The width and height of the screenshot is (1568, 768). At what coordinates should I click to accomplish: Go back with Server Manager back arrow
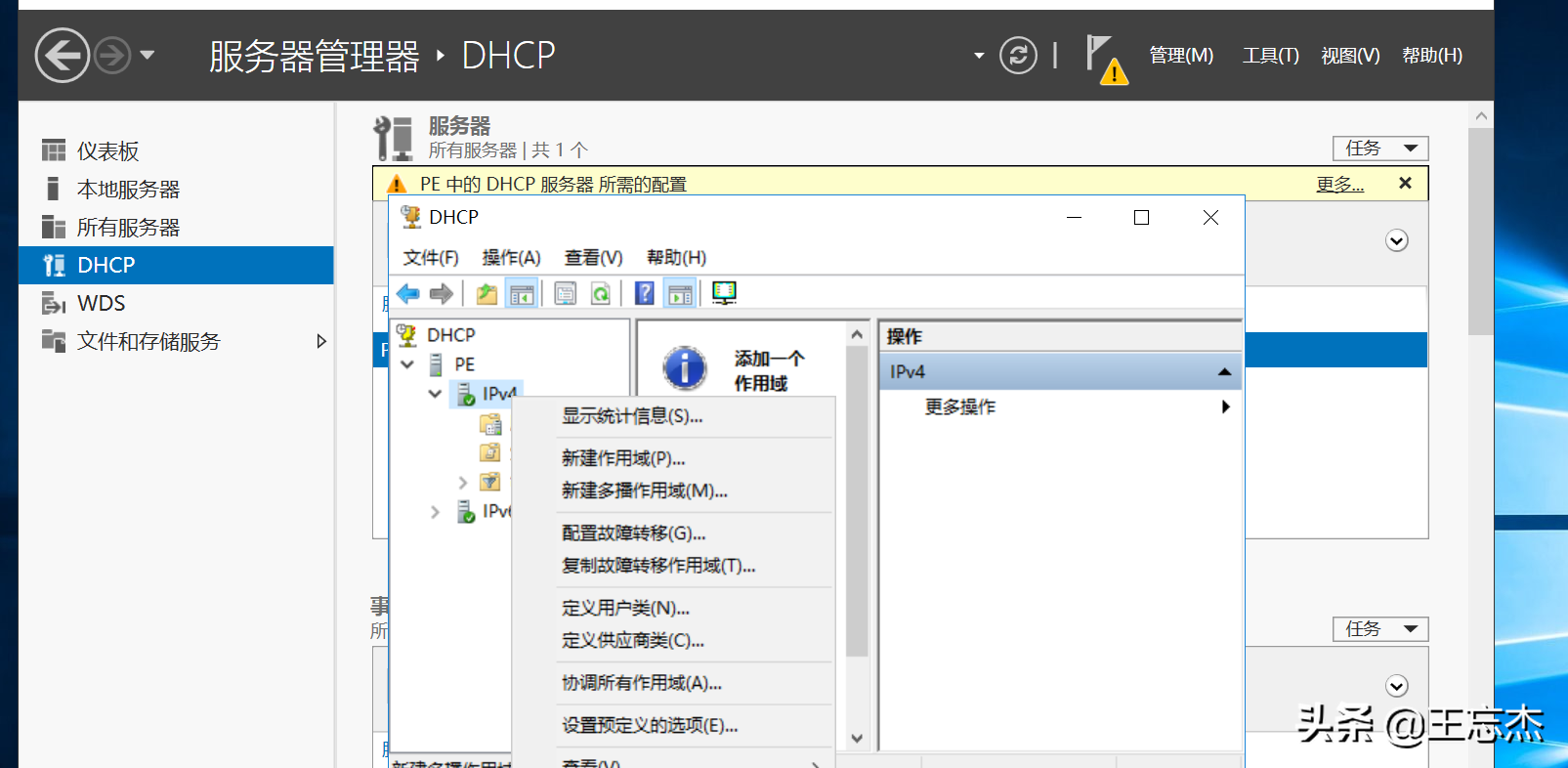tap(63, 55)
